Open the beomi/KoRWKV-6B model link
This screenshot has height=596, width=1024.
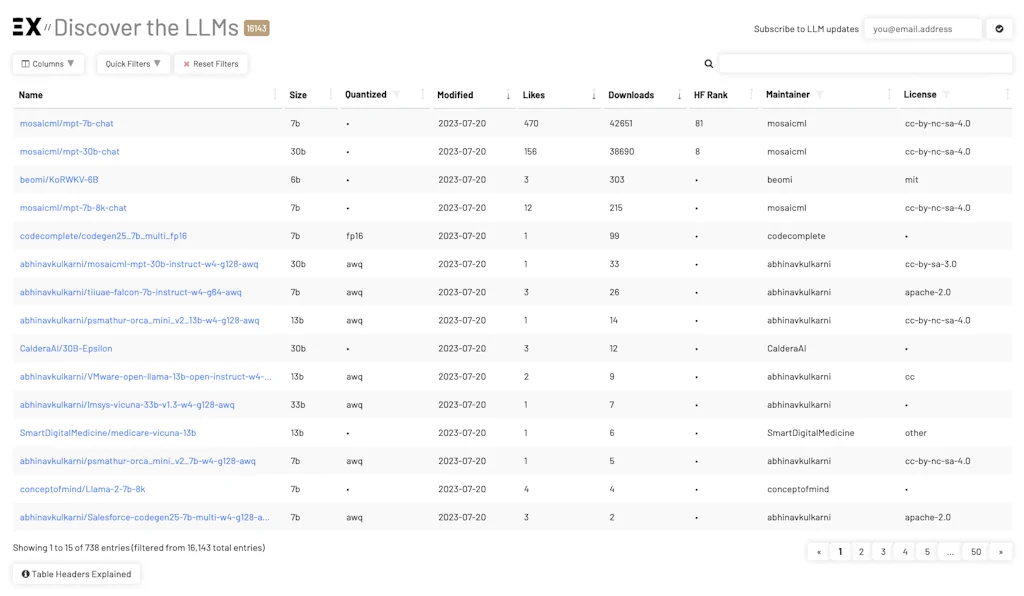[62, 179]
